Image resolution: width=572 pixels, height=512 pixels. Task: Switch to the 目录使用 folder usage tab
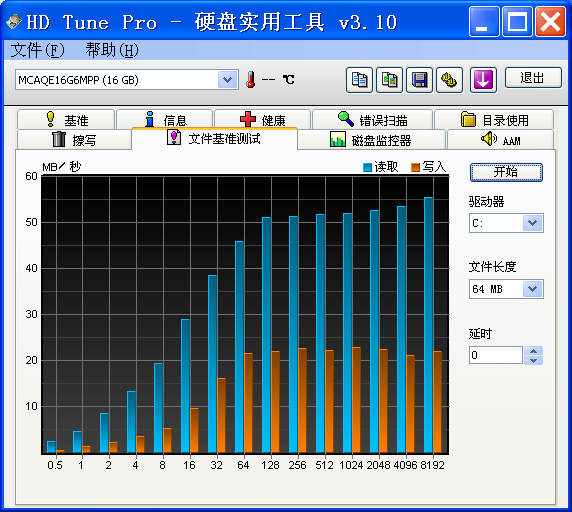click(x=494, y=119)
